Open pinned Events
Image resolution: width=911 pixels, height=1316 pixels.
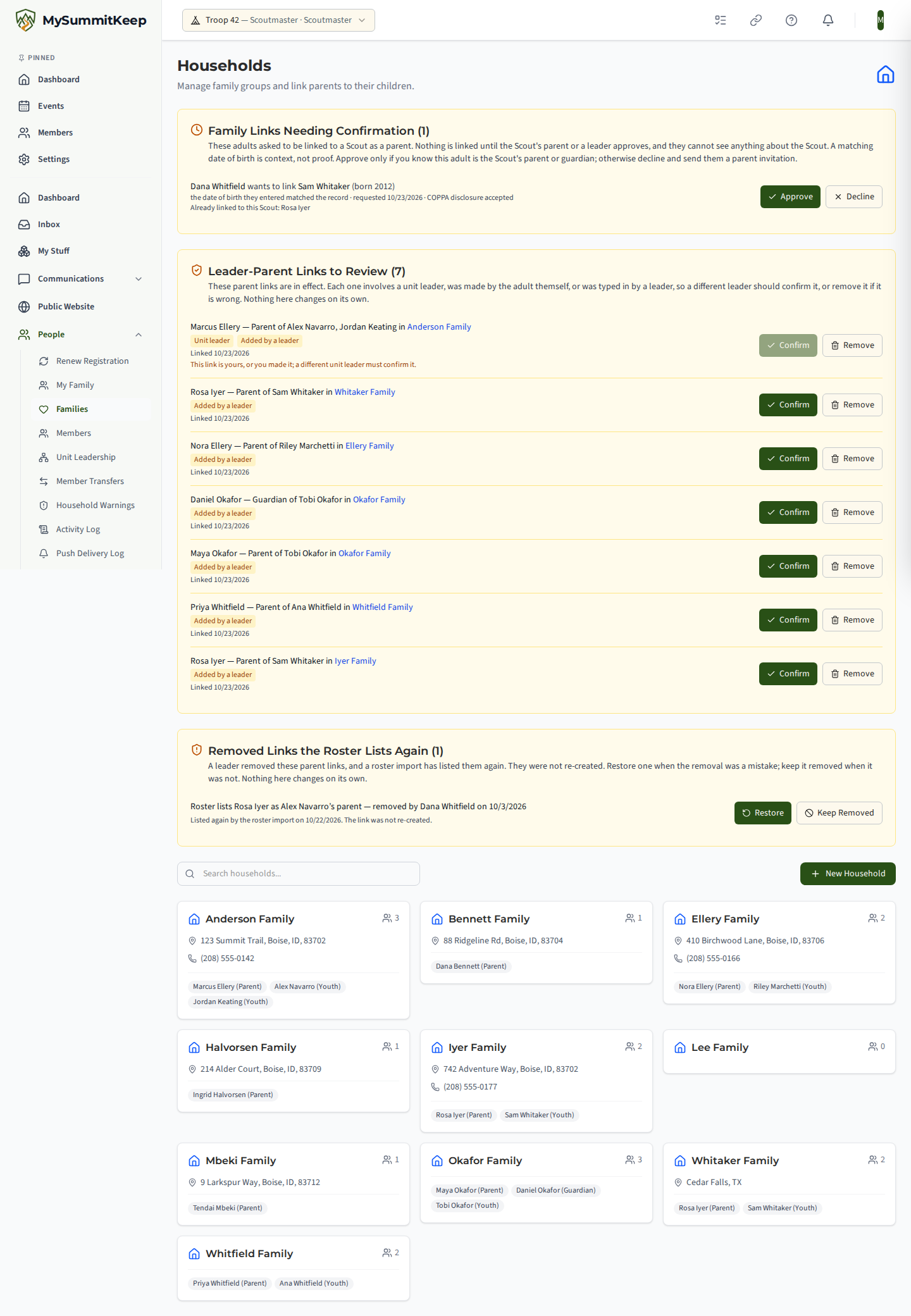(81, 106)
